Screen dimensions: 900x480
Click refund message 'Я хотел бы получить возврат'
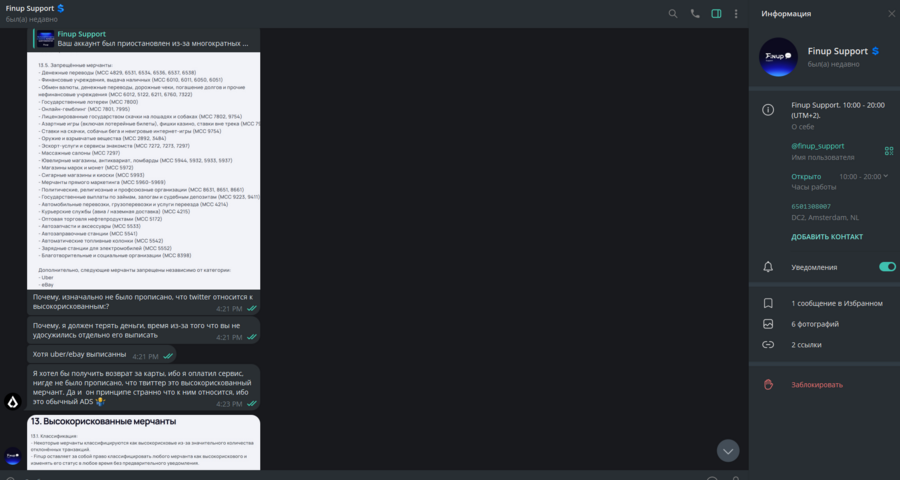coord(142,388)
